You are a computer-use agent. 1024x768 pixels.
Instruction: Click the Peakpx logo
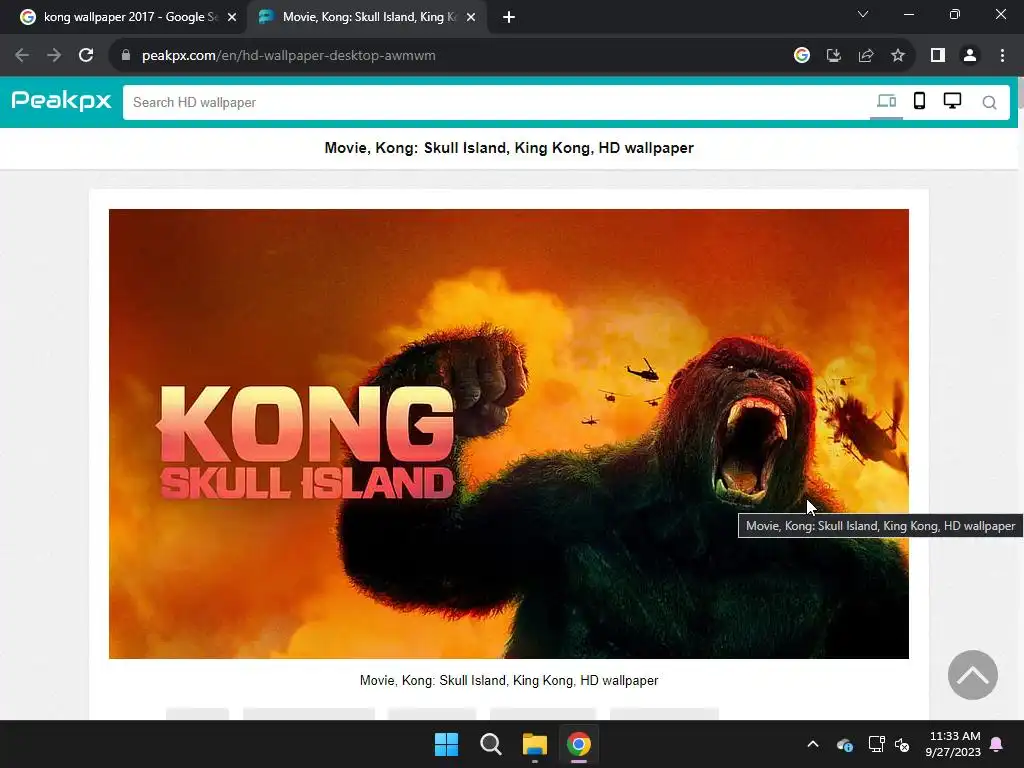pos(61,101)
